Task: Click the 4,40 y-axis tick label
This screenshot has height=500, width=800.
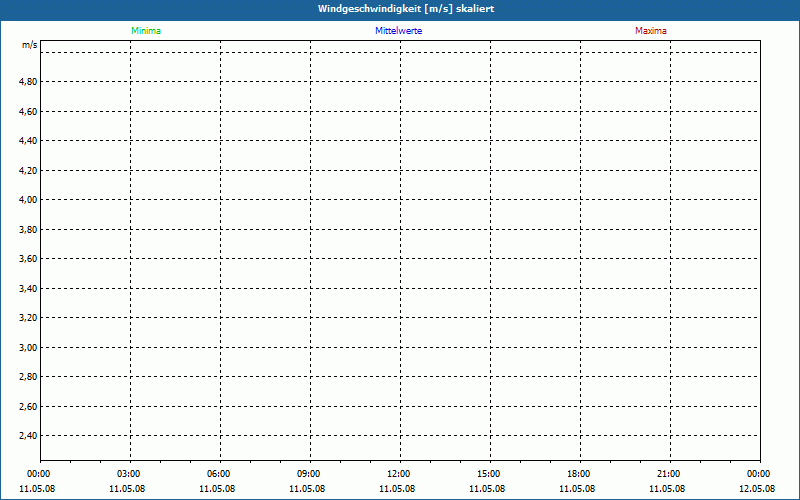Action: point(28,141)
